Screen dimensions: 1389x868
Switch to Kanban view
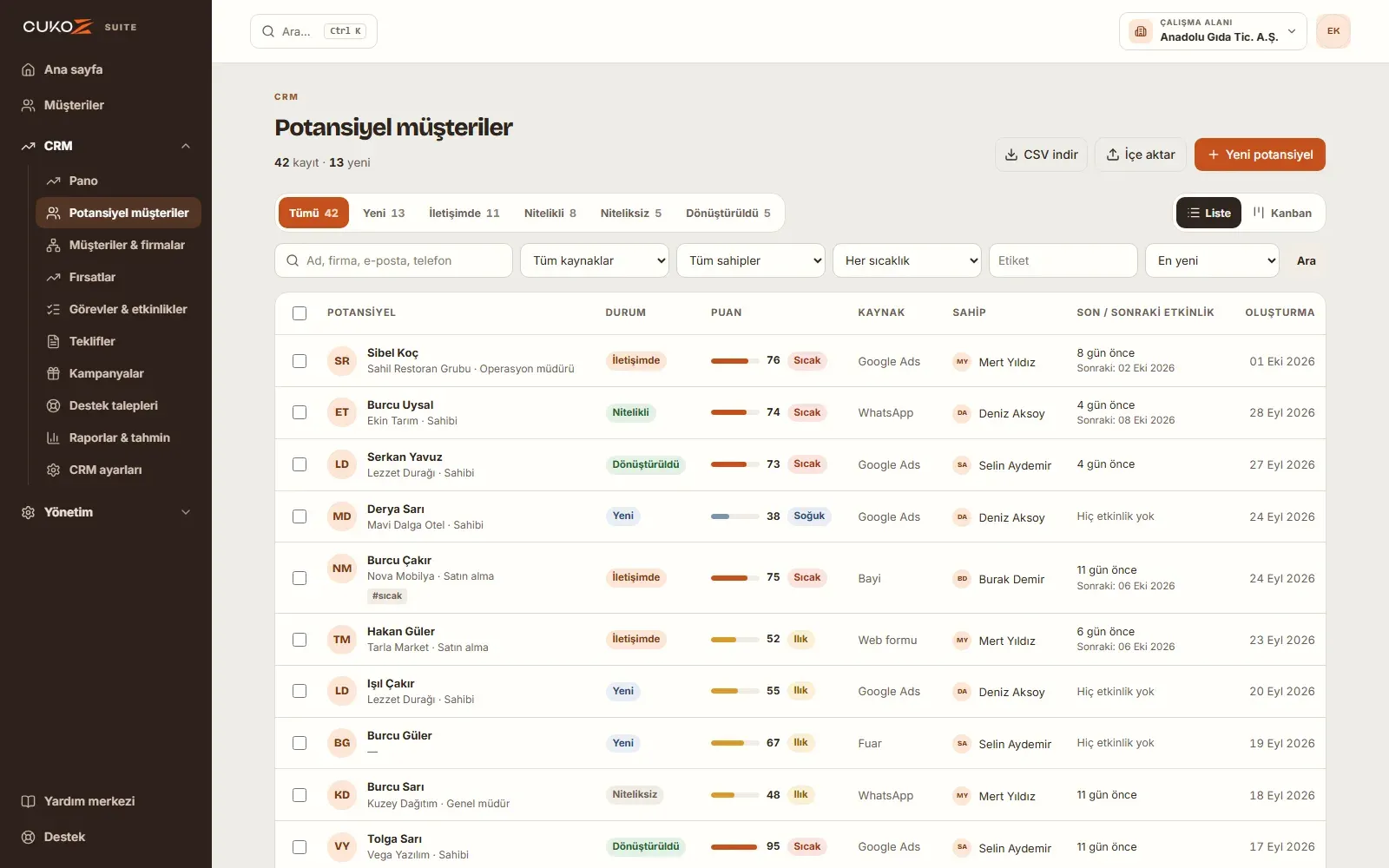1282,213
